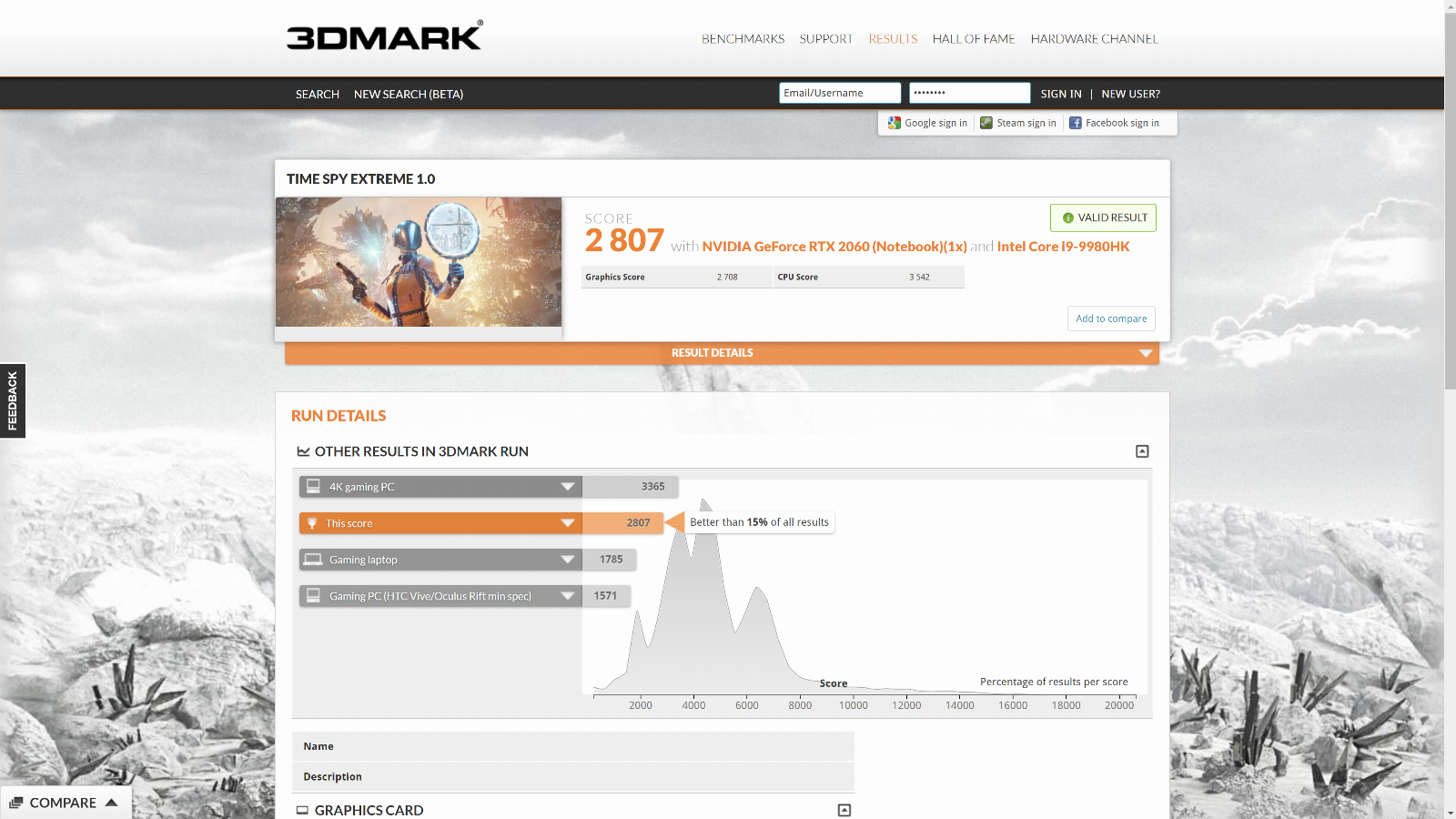
Task: Click the Facebook sign in icon
Action: click(1076, 123)
